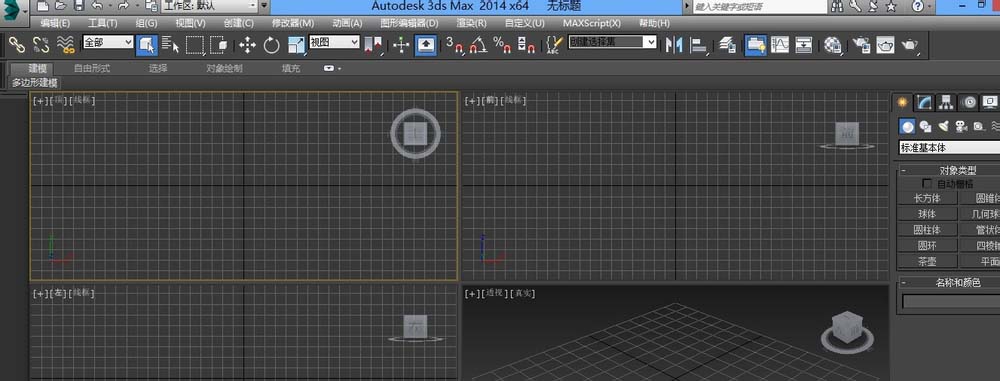Redo the action with the redo arrow
Image resolution: width=1000 pixels, height=381 pixels.
tap(123, 6)
